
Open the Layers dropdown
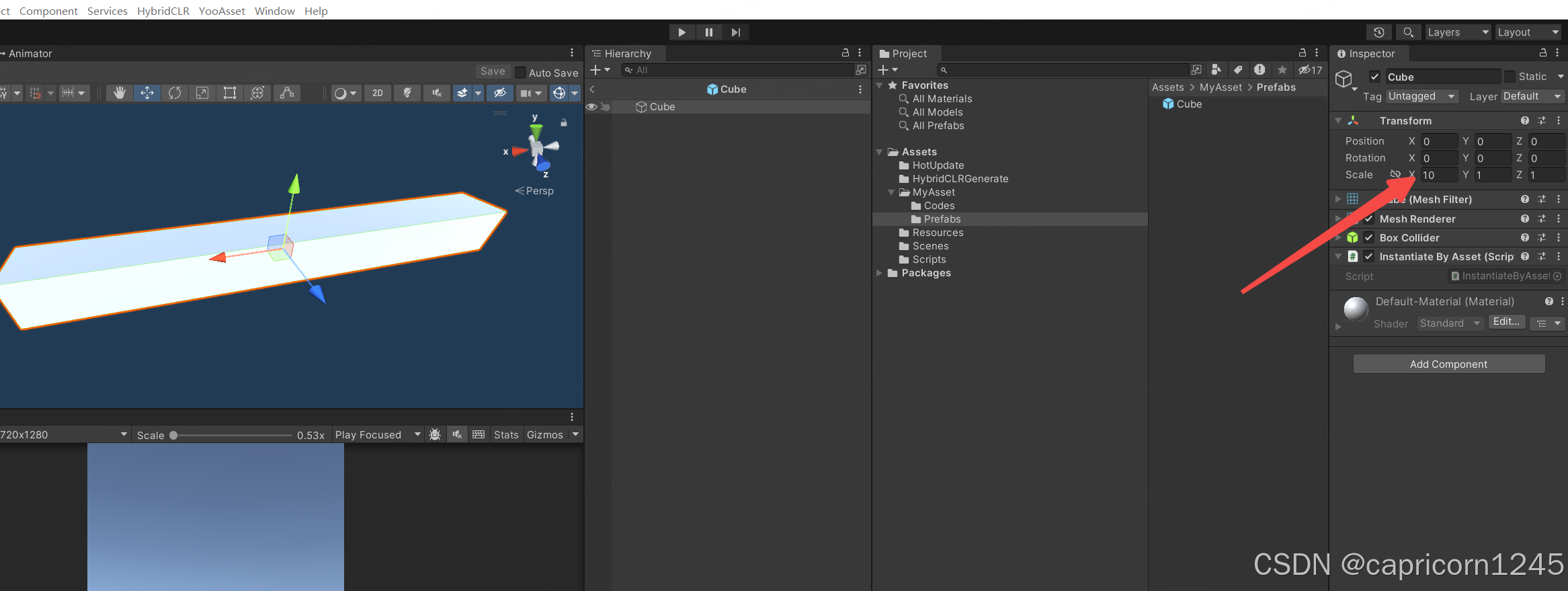1456,32
